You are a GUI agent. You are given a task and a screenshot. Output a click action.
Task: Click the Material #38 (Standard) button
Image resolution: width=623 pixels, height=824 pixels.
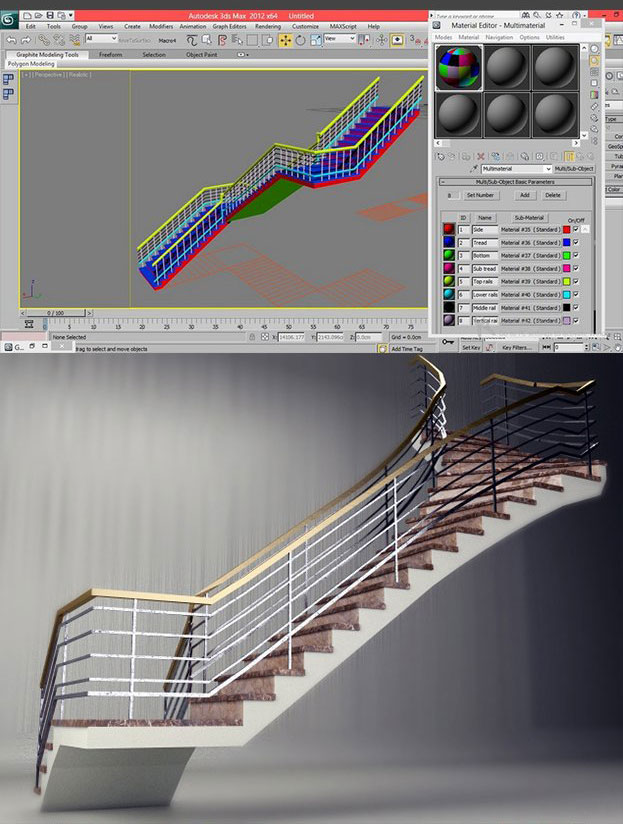point(530,269)
